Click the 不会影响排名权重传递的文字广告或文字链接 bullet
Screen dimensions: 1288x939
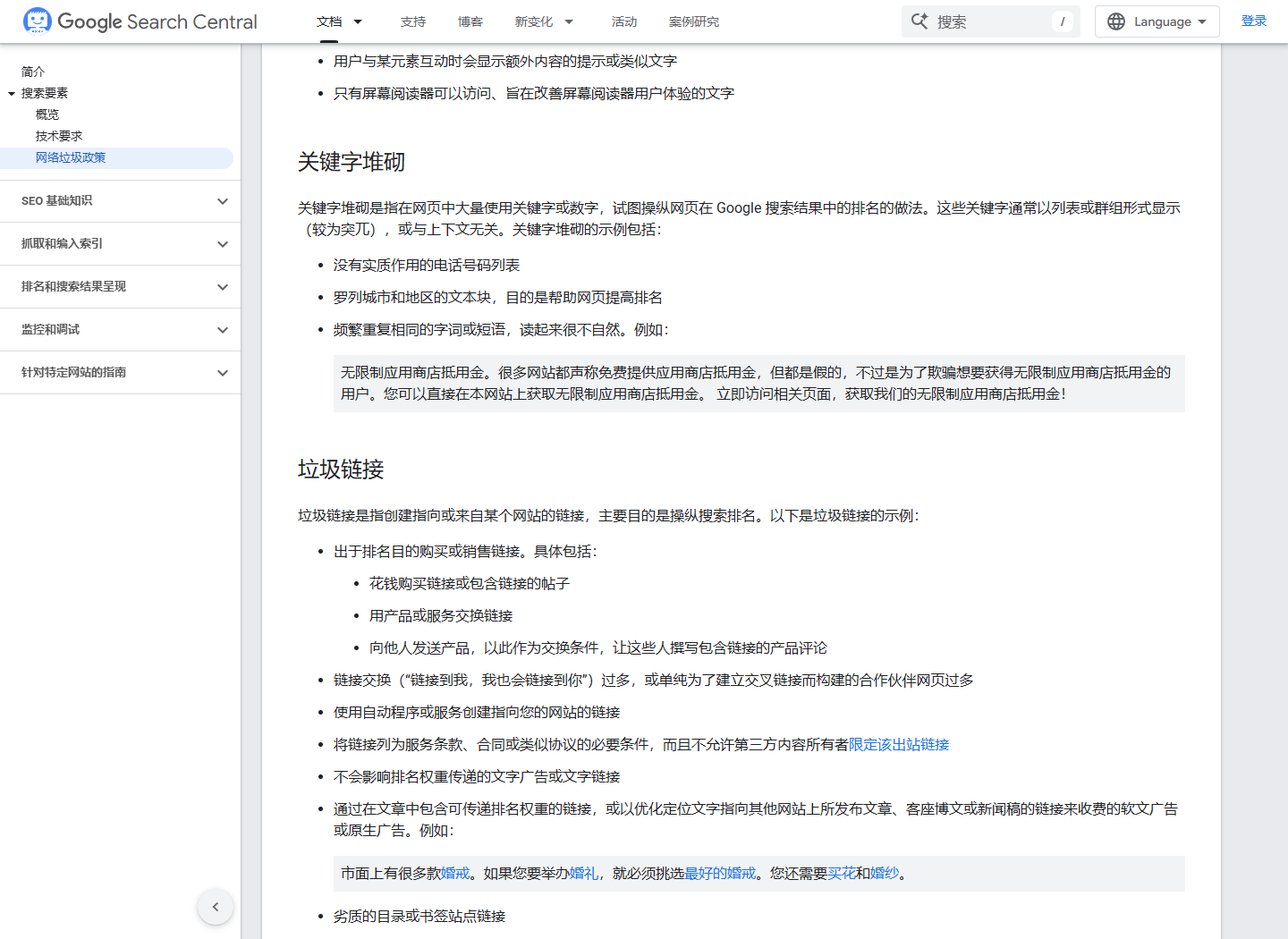pyautogui.click(x=477, y=777)
